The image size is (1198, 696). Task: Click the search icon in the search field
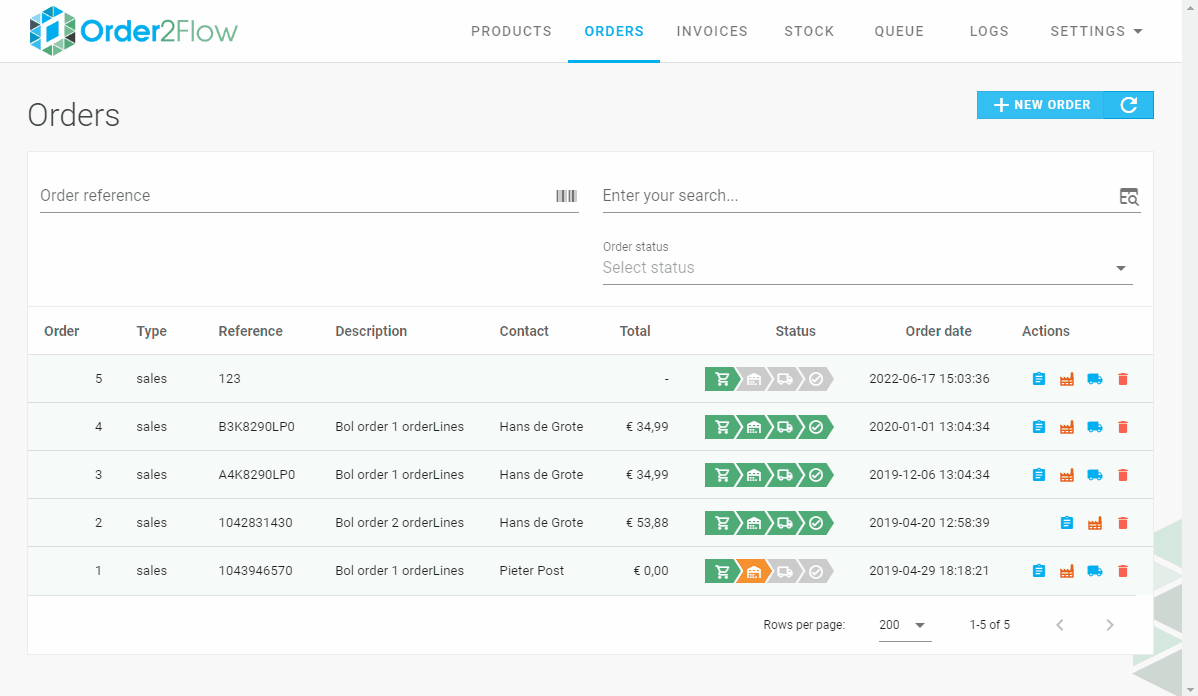point(1128,196)
